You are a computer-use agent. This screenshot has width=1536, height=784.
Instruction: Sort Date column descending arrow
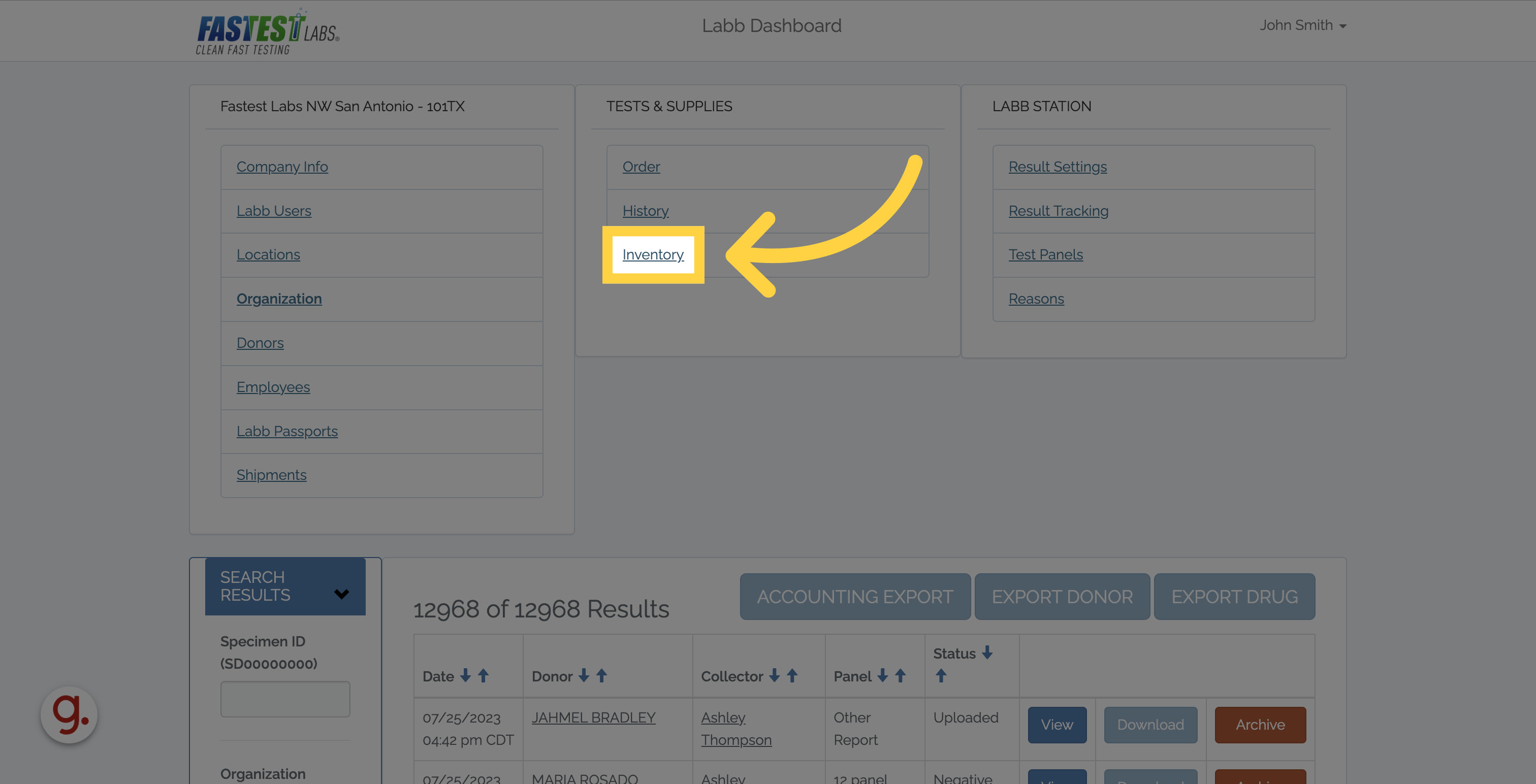coord(465,675)
